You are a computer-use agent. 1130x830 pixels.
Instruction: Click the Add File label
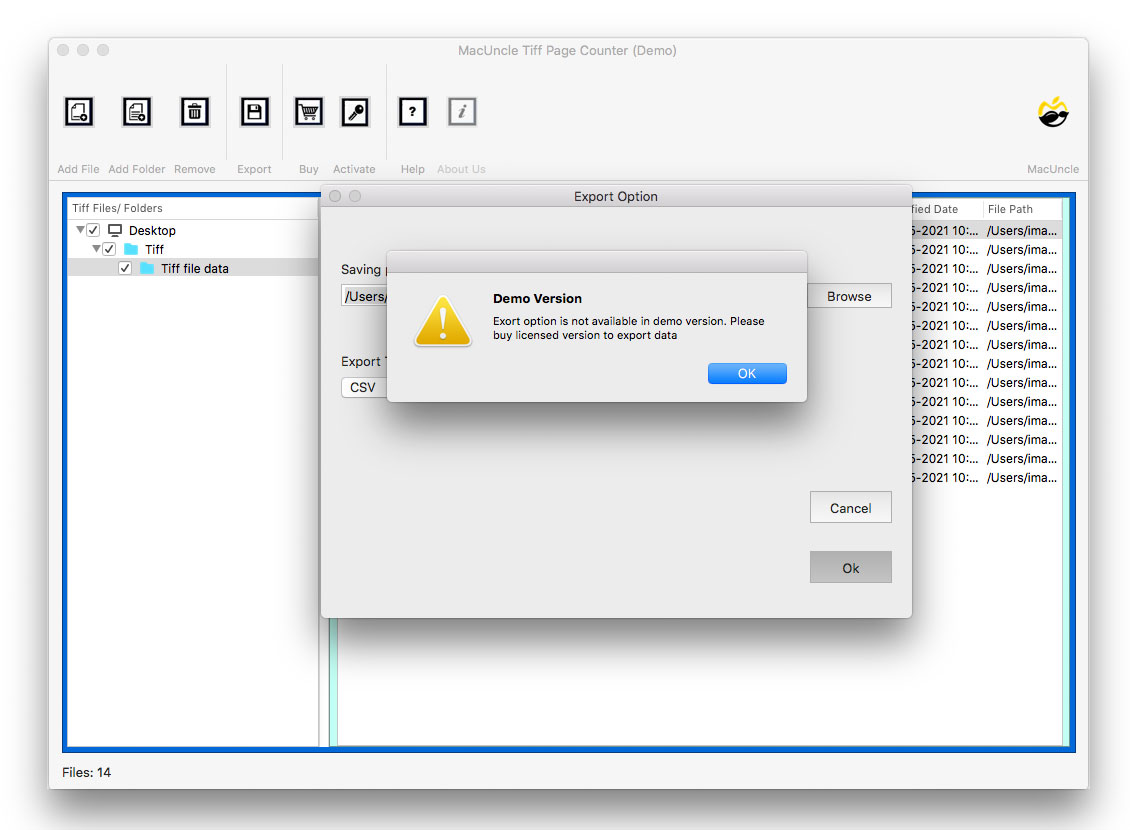79,169
